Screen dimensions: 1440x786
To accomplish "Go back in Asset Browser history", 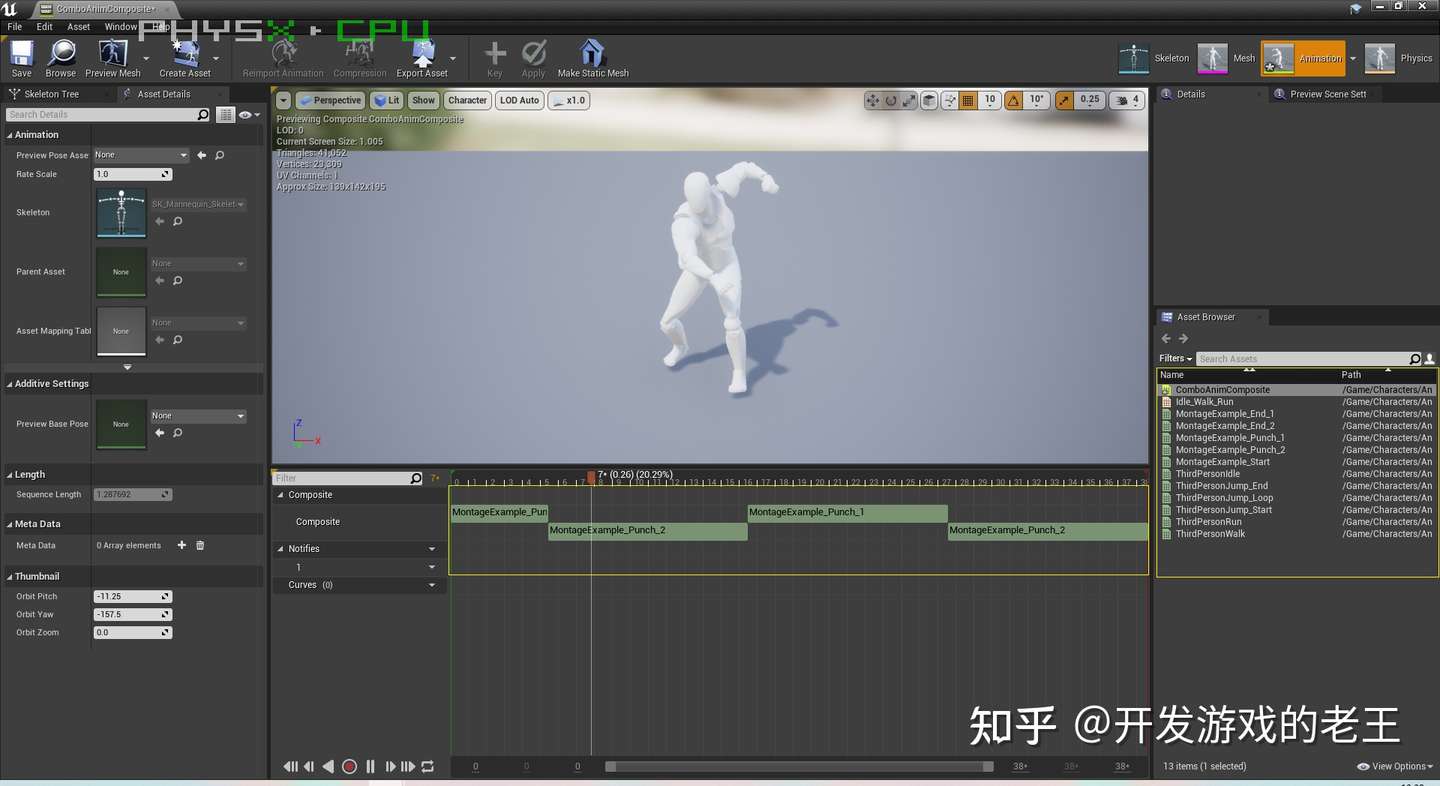I will [1166, 338].
